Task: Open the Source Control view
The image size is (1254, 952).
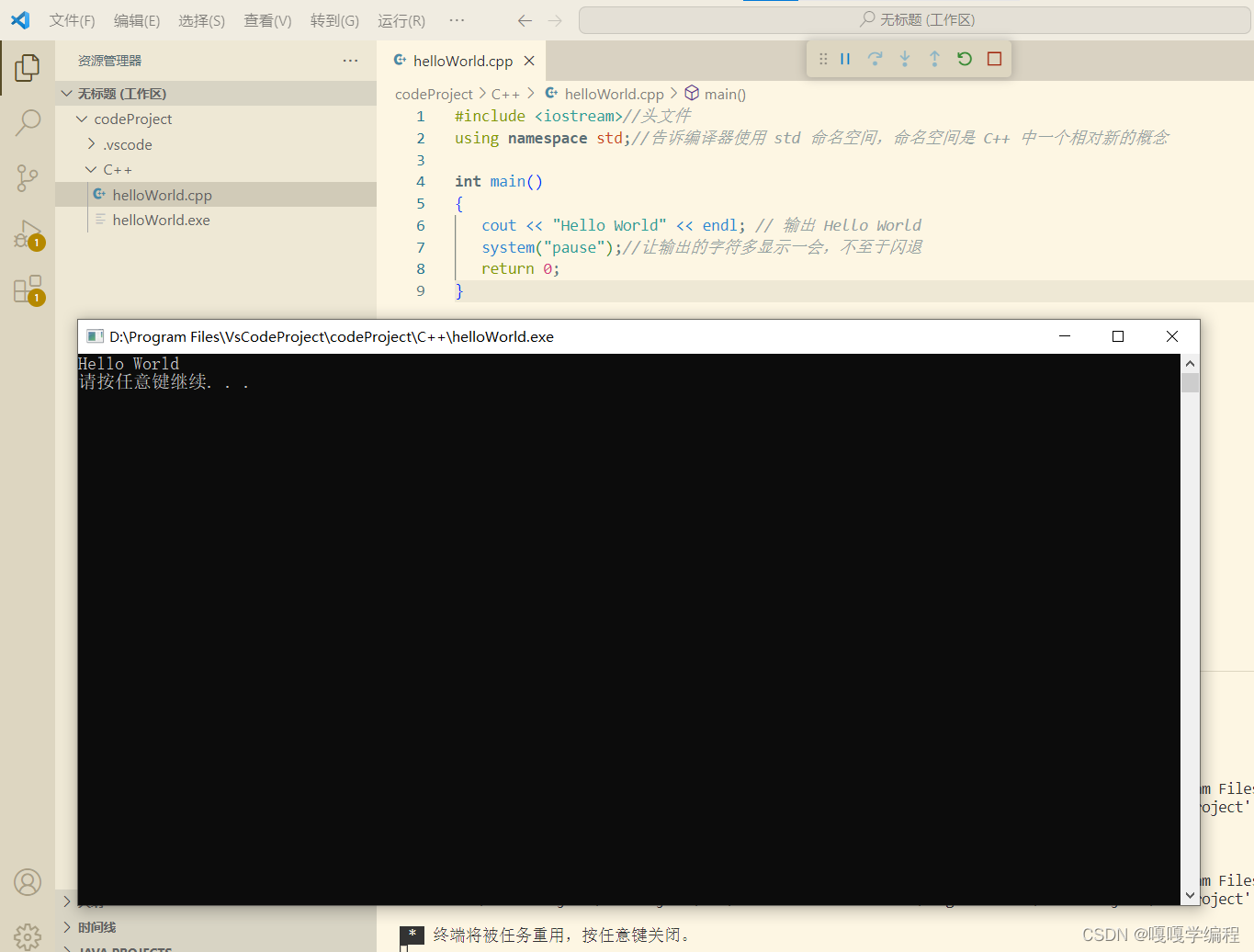Action: coord(28,177)
